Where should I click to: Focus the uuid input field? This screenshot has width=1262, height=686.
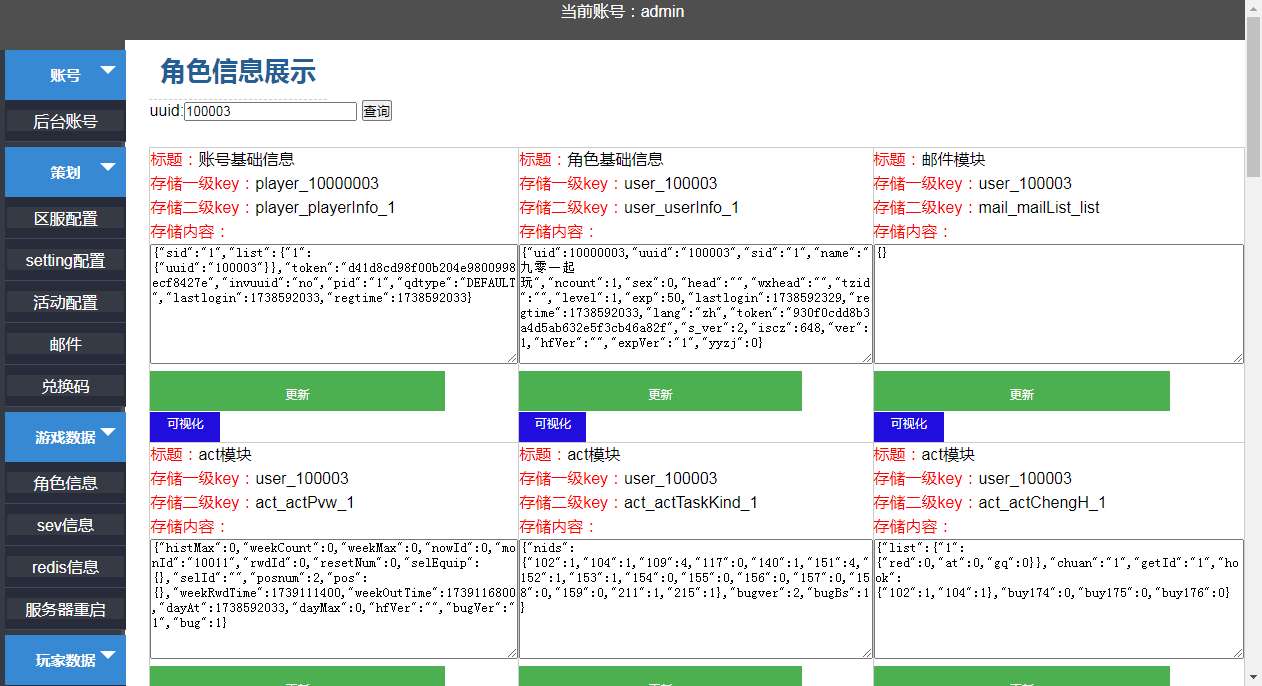click(270, 111)
